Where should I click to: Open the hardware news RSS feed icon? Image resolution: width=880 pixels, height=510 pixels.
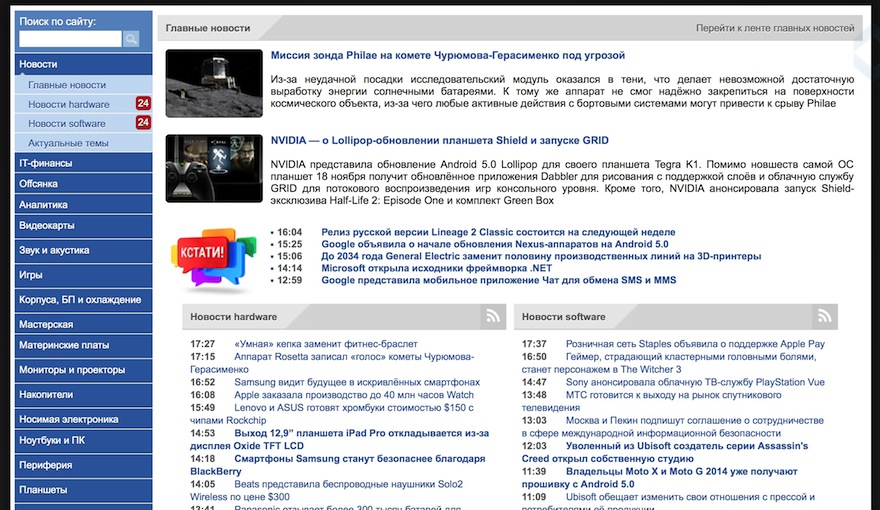491,317
